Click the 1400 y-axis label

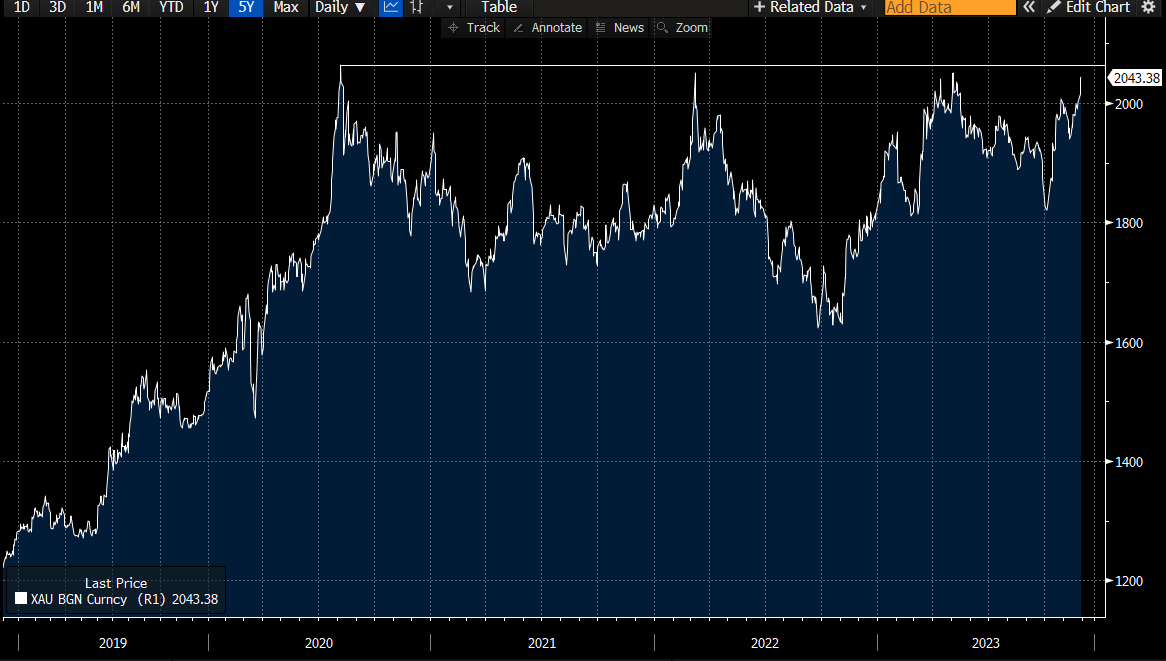1129,462
